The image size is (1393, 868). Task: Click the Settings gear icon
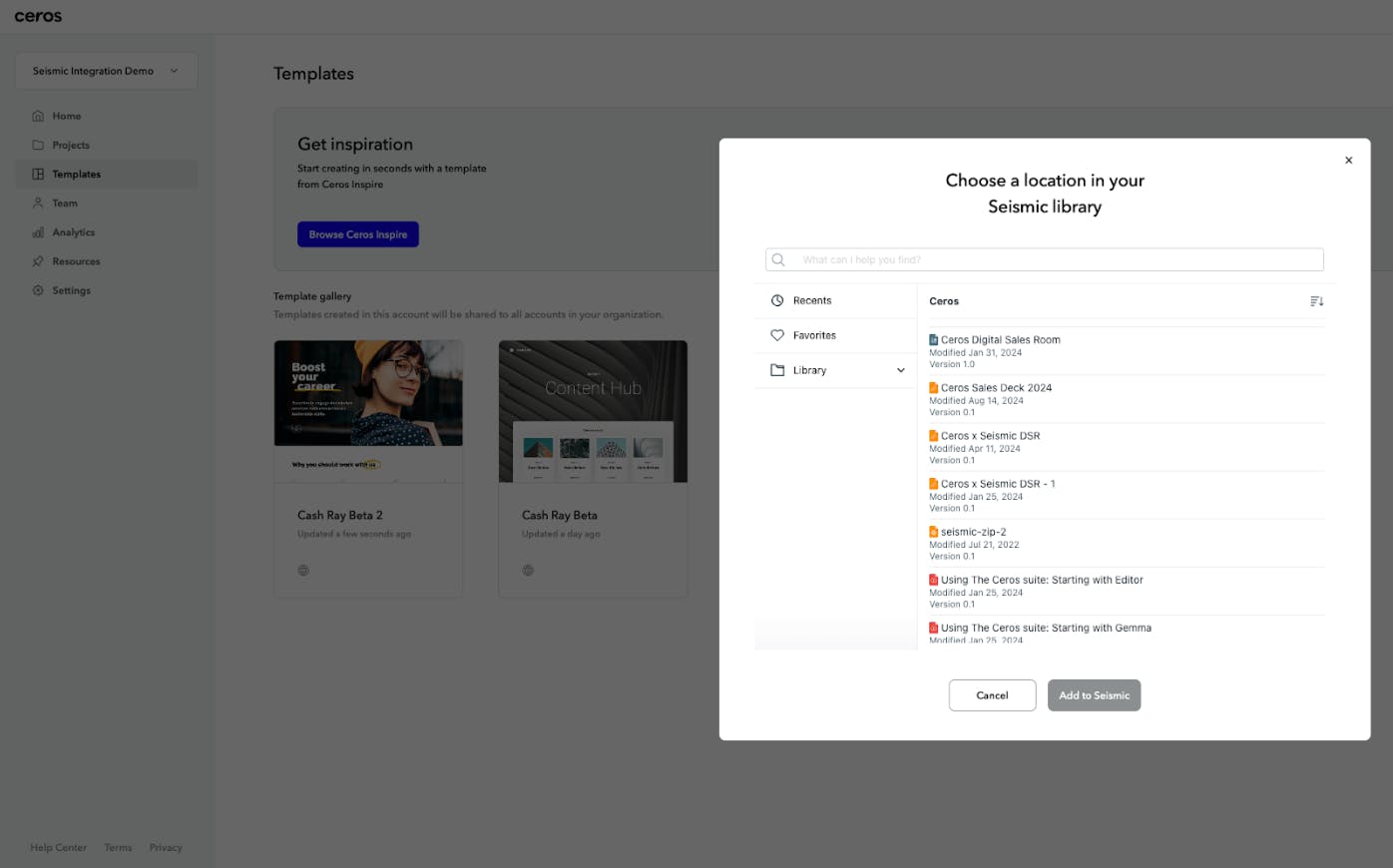(38, 290)
